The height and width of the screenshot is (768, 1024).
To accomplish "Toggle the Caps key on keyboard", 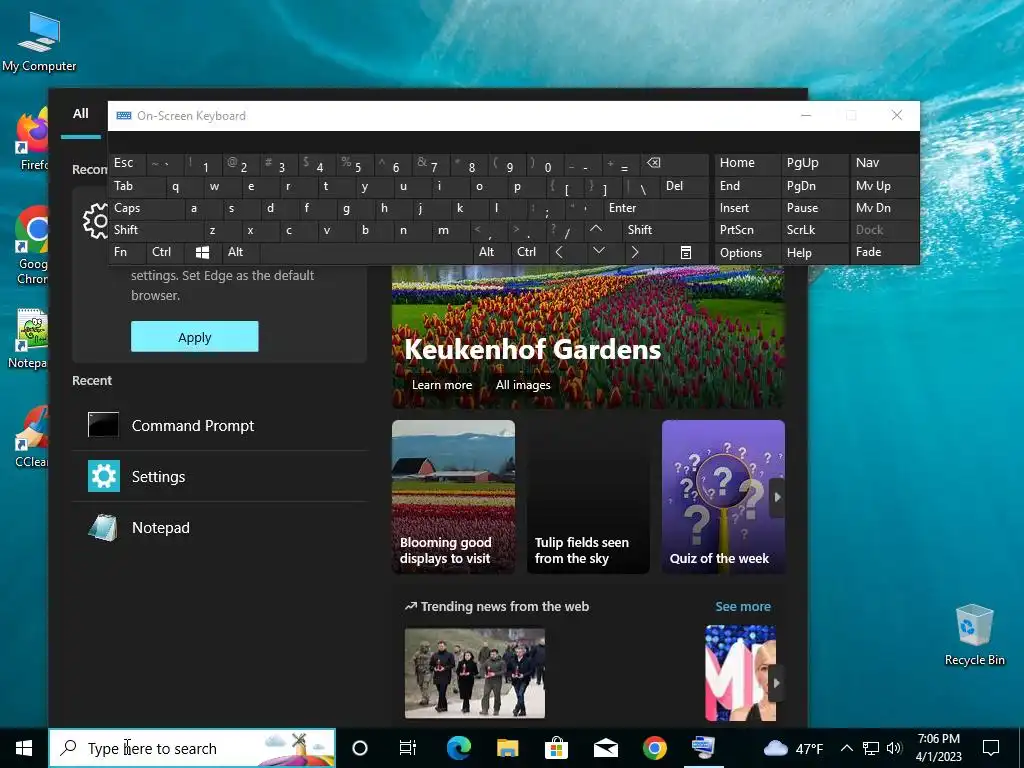I will pos(147,208).
